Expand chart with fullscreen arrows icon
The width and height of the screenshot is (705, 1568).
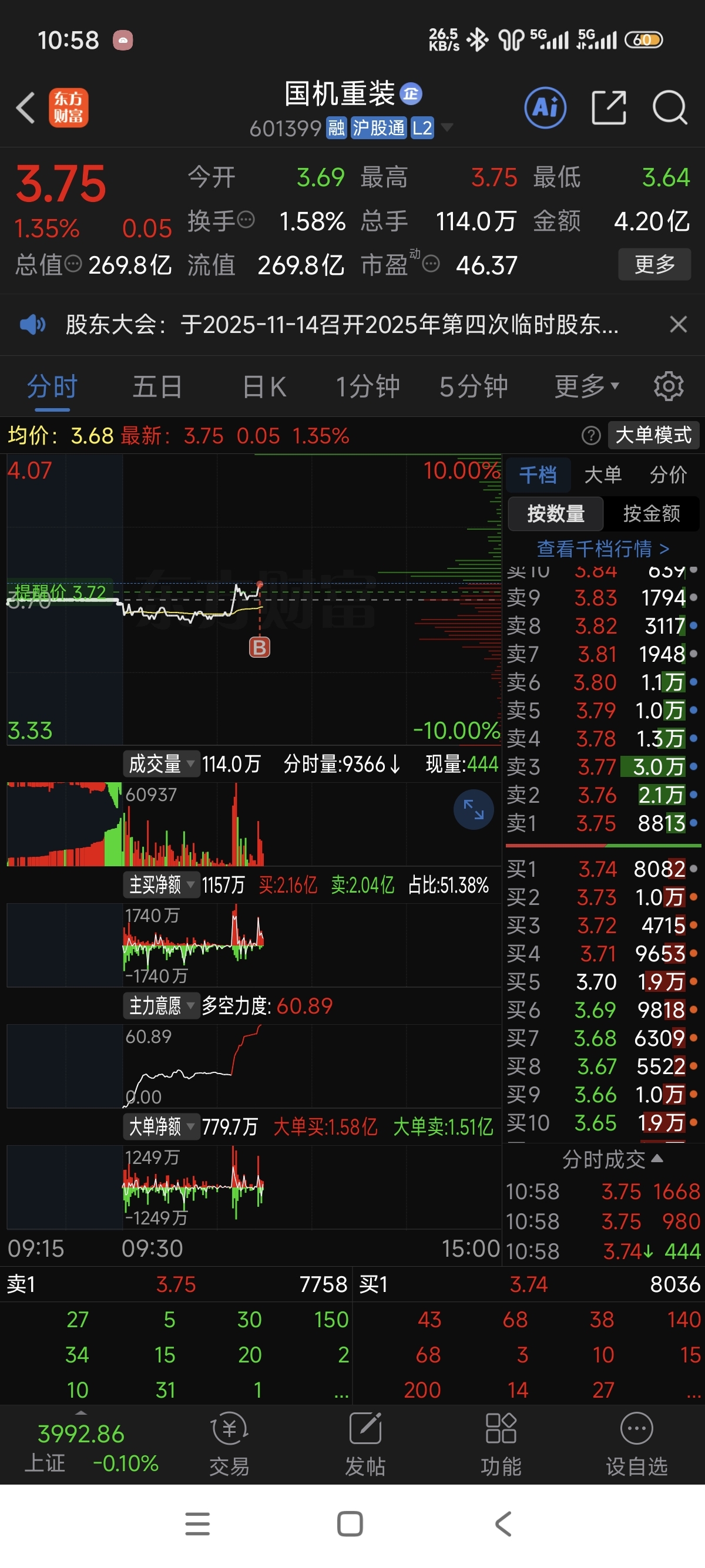tap(474, 809)
